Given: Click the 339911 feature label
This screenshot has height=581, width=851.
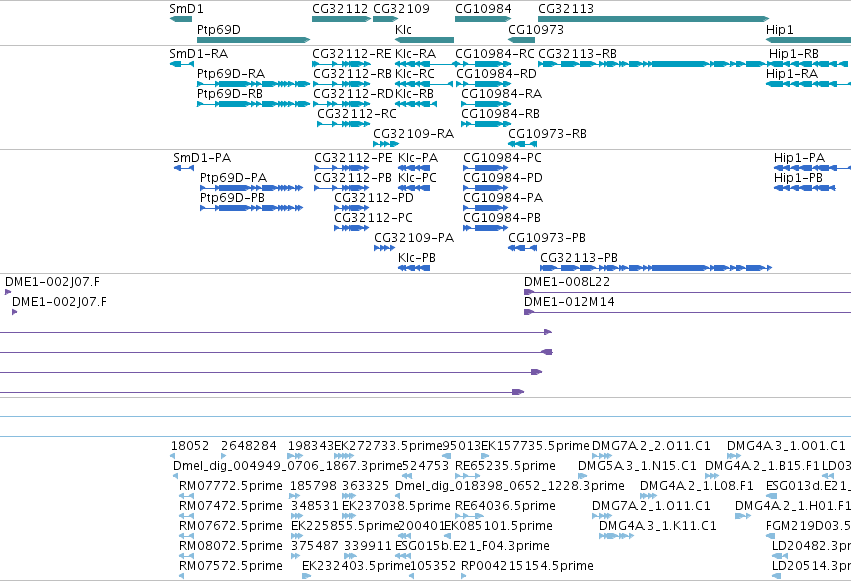Looking at the screenshot, I should click(x=367, y=546).
